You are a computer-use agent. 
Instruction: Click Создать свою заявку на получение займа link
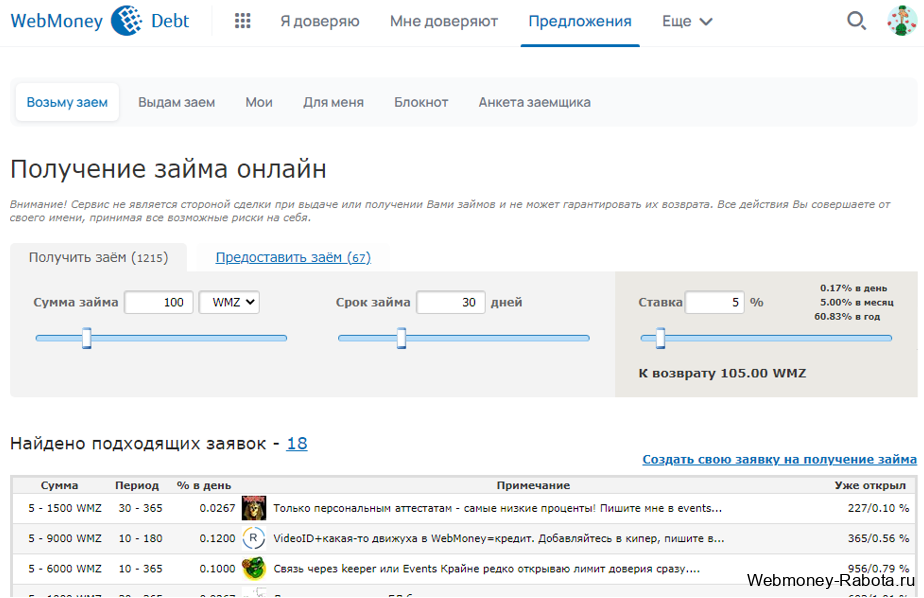point(780,459)
